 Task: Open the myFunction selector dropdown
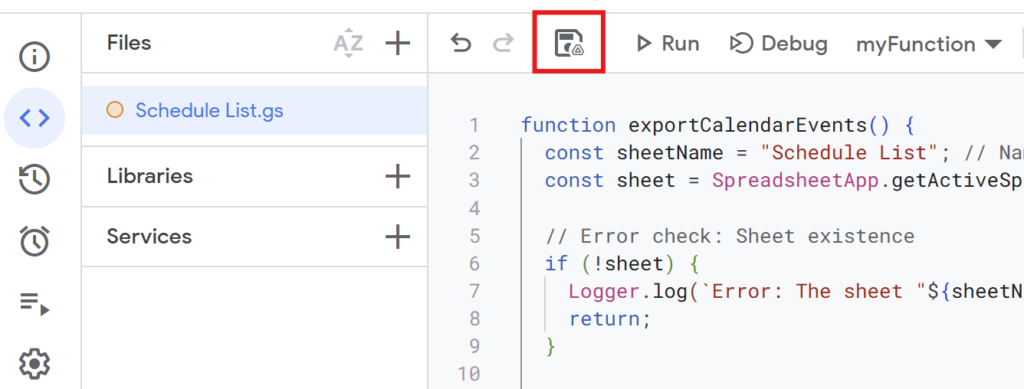coord(929,44)
